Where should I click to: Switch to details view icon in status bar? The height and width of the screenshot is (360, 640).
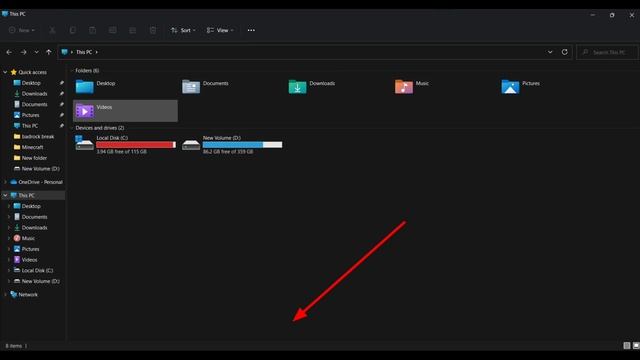click(627, 346)
